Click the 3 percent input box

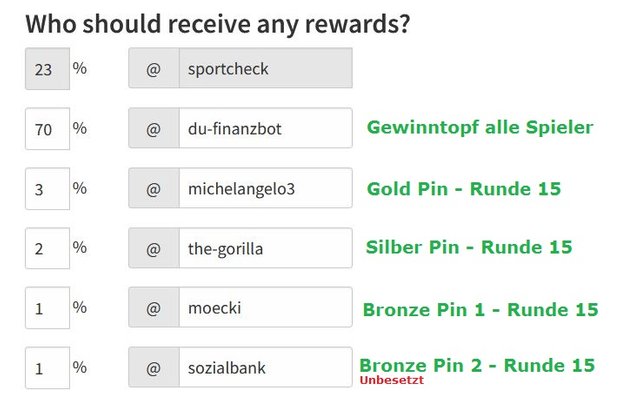[x=47, y=188]
